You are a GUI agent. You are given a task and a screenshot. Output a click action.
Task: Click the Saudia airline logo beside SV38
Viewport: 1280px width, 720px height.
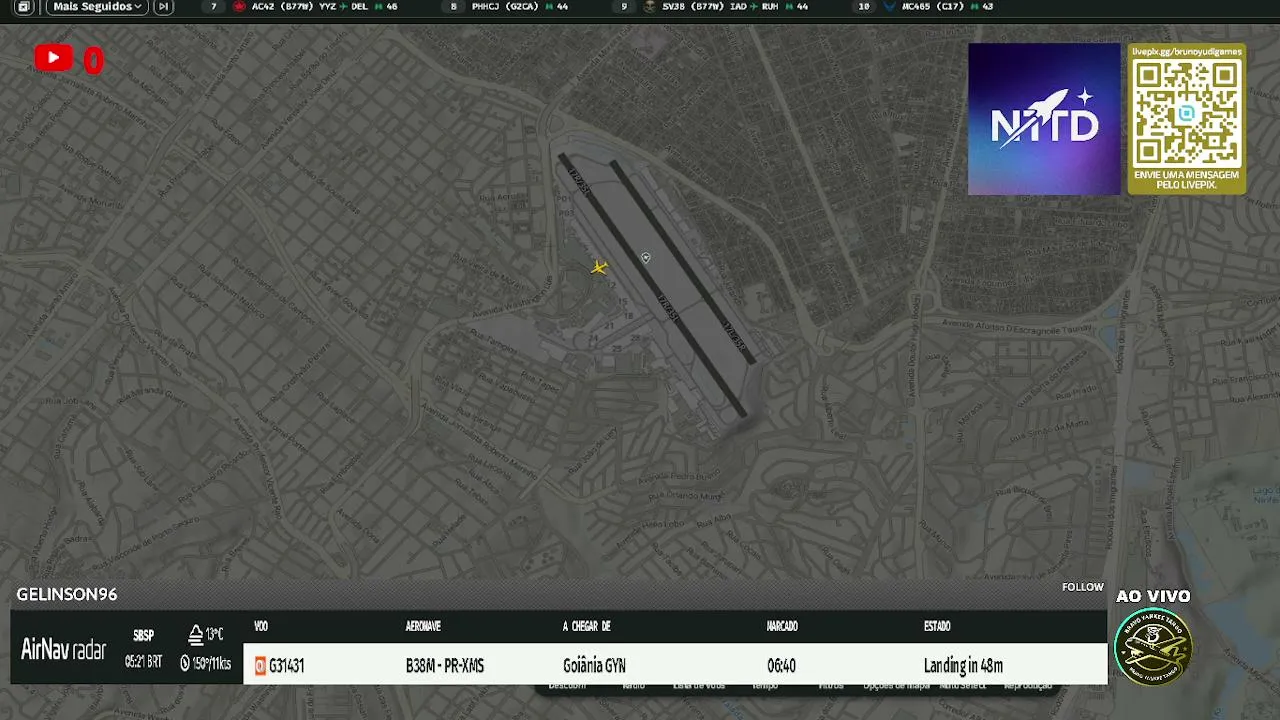(x=650, y=7)
